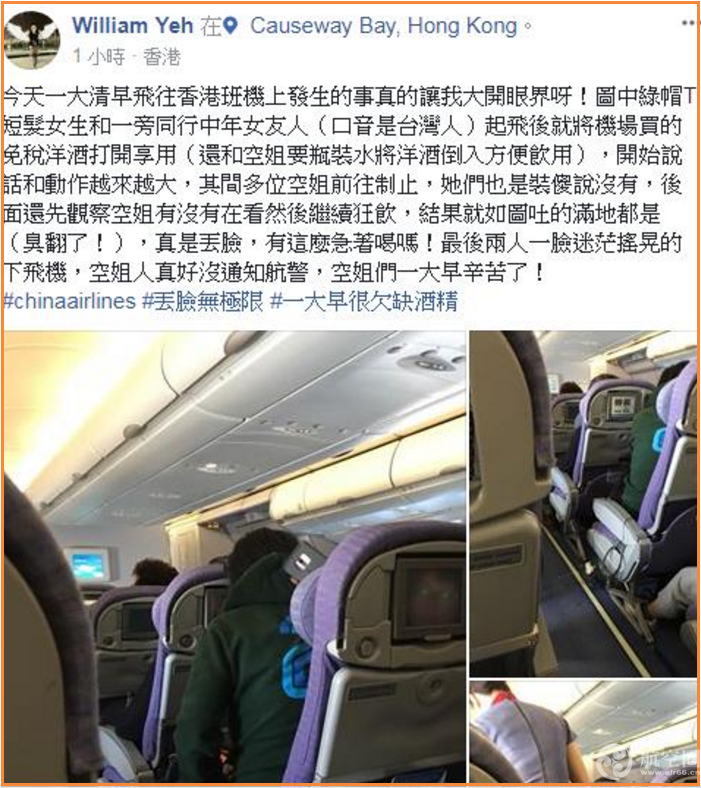Open the Causeway Bay, Hong Kong location
The width and height of the screenshot is (701, 788).
click(x=383, y=26)
